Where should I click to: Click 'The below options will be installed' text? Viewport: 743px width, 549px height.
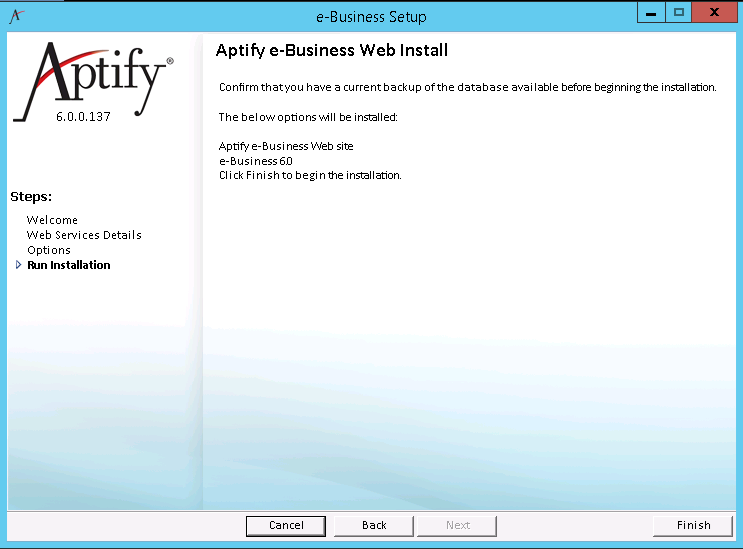click(308, 117)
